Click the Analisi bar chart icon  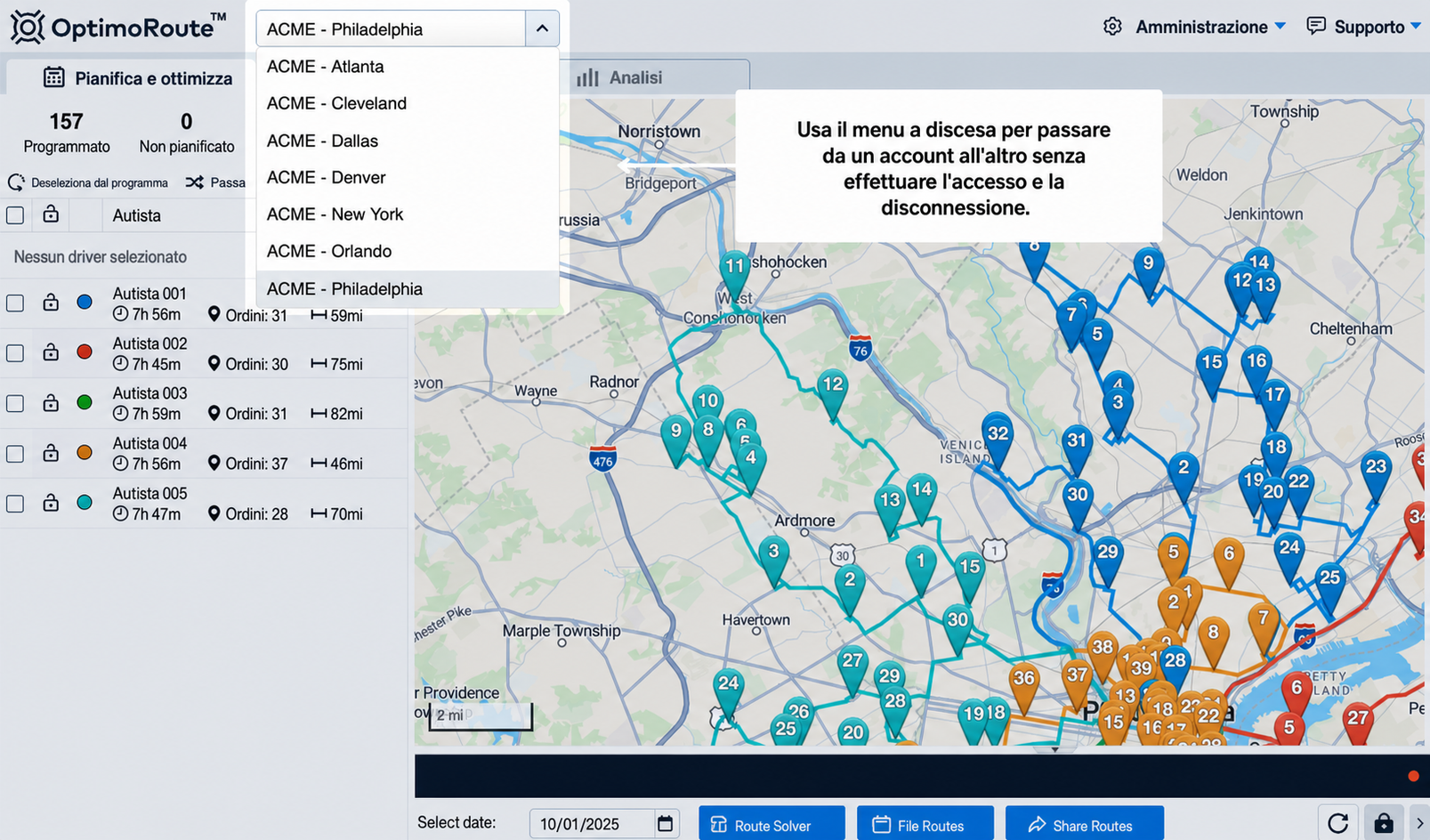pos(587,77)
